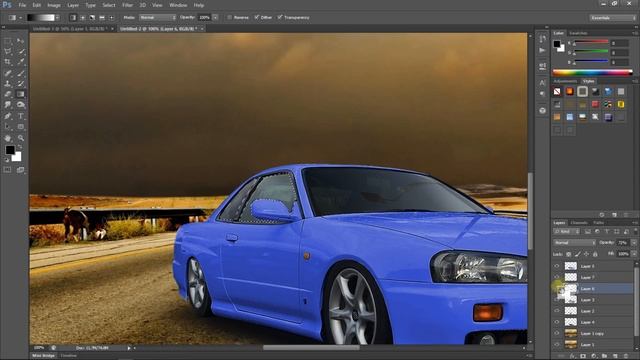640x360 pixels.
Task: Click the lock all padlock icon
Action: click(x=595, y=254)
